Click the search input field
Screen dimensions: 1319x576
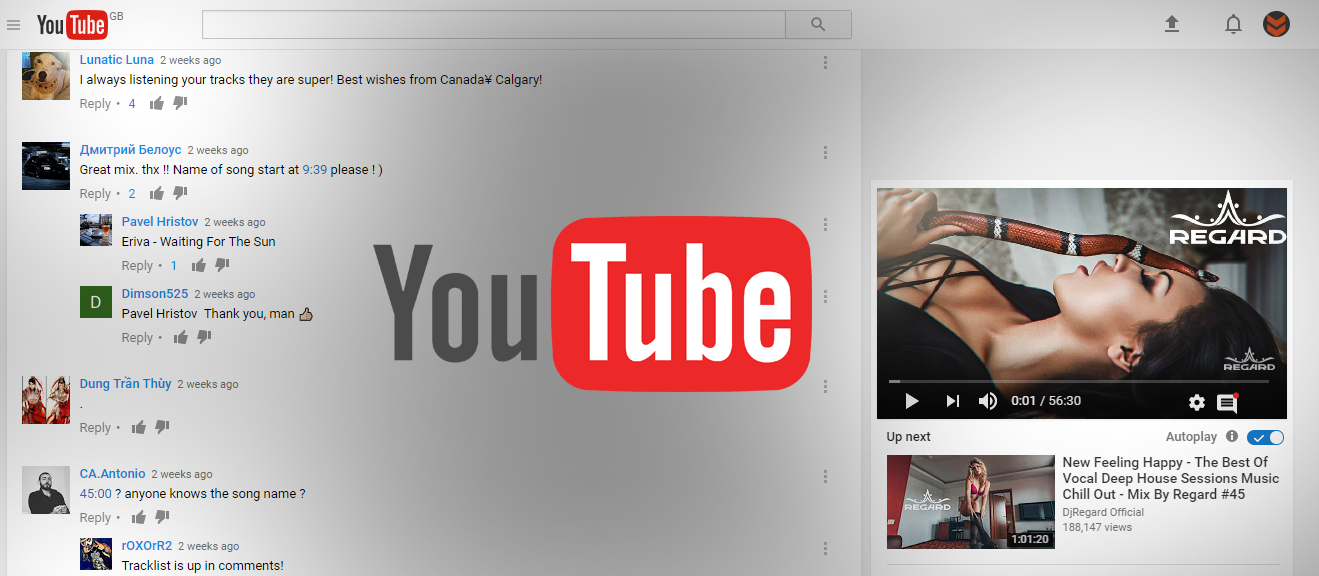coord(494,24)
